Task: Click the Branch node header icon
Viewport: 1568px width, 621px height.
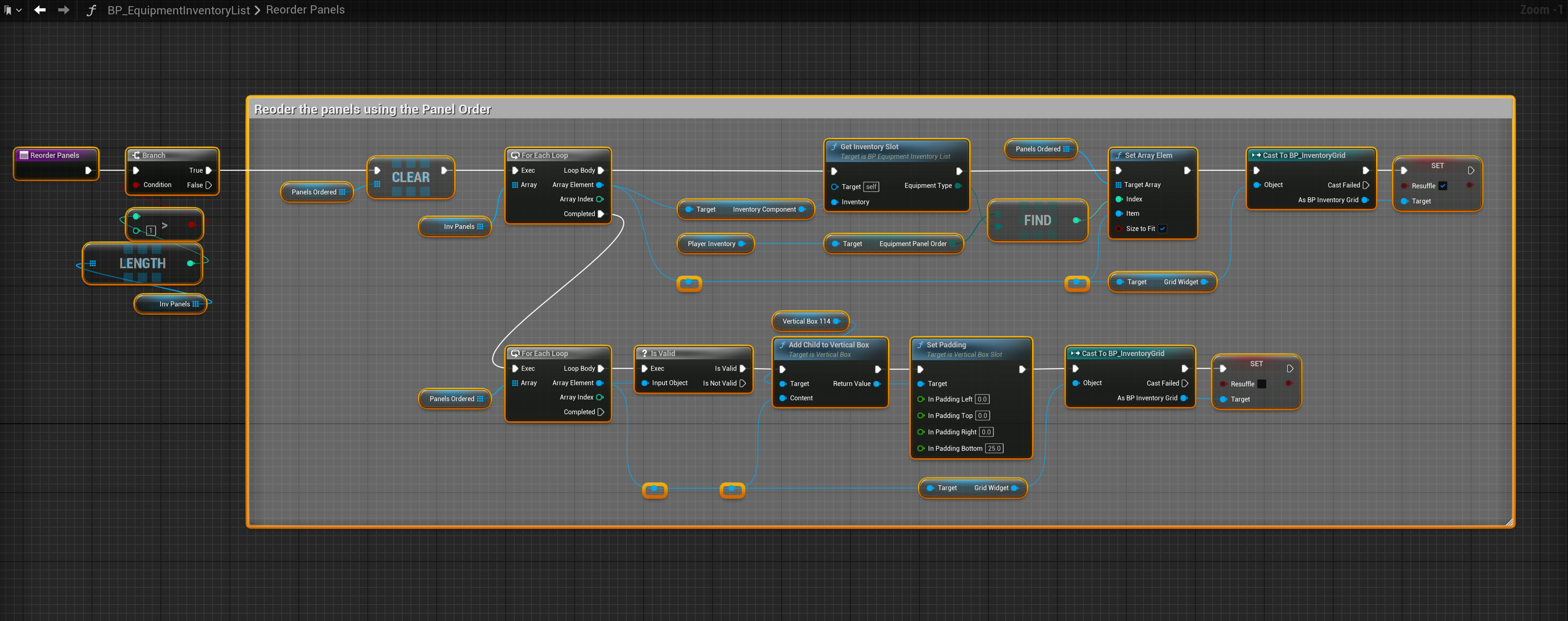Action: click(x=136, y=155)
